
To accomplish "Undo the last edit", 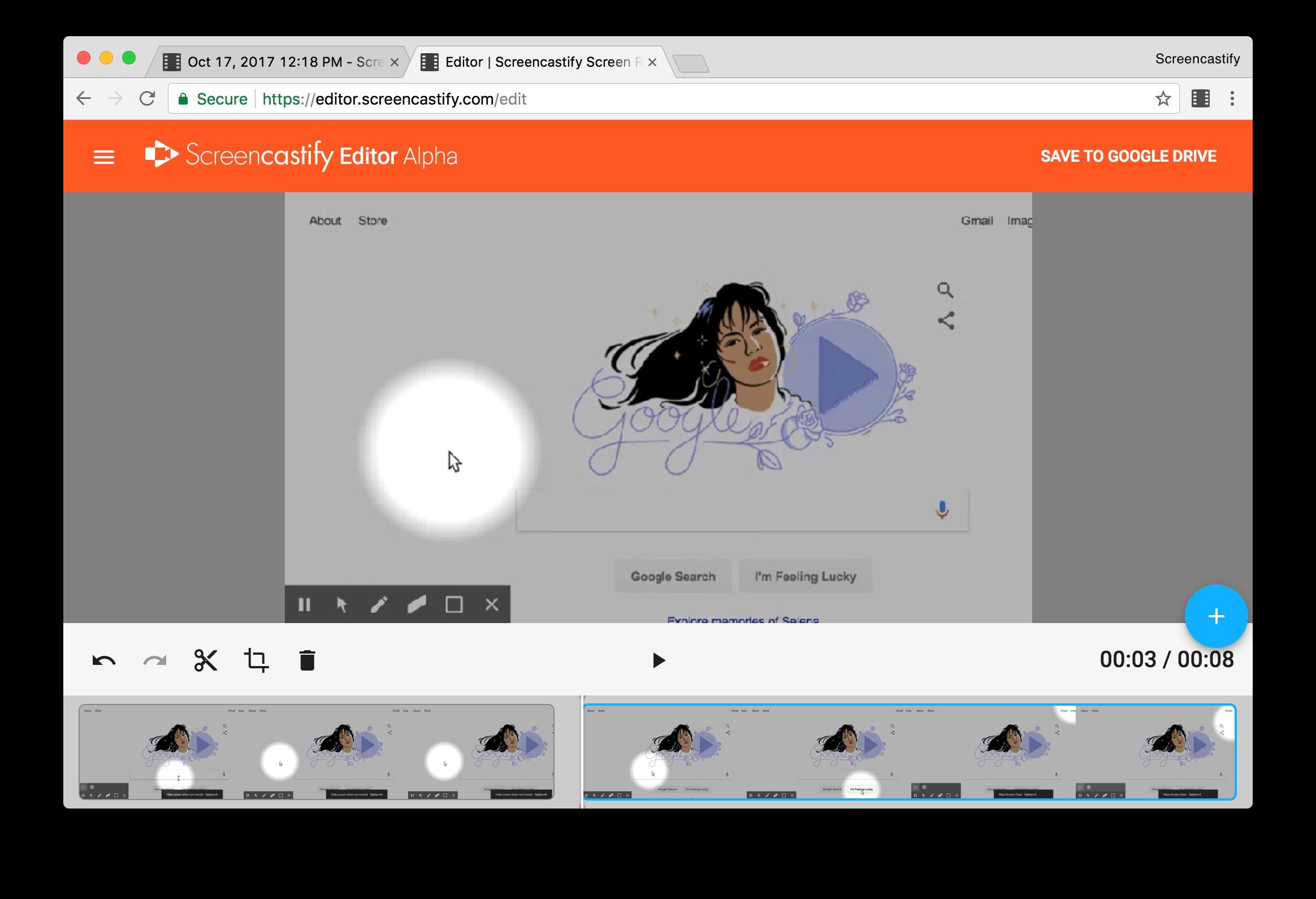I will 103,659.
